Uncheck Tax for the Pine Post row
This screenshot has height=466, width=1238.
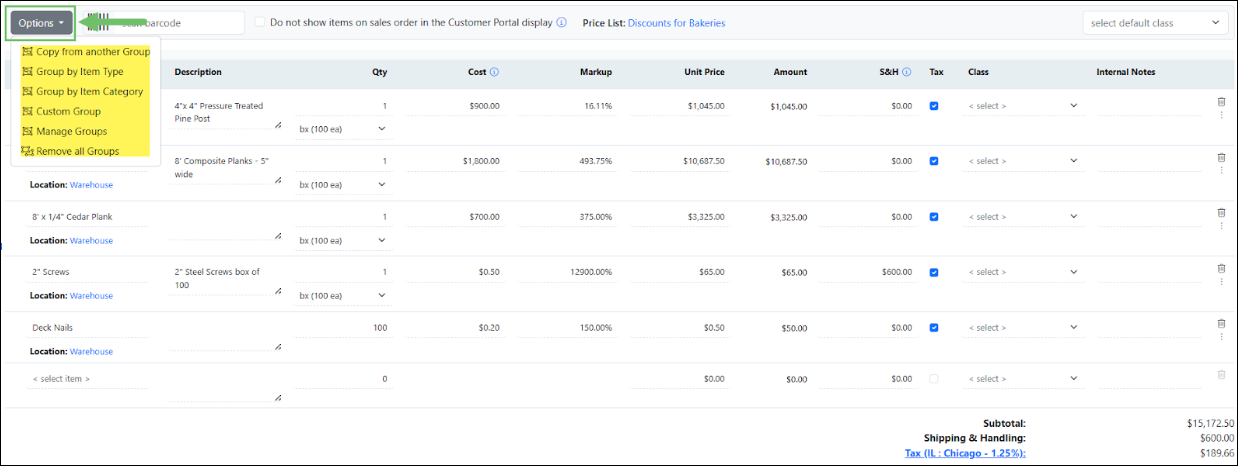(x=934, y=105)
